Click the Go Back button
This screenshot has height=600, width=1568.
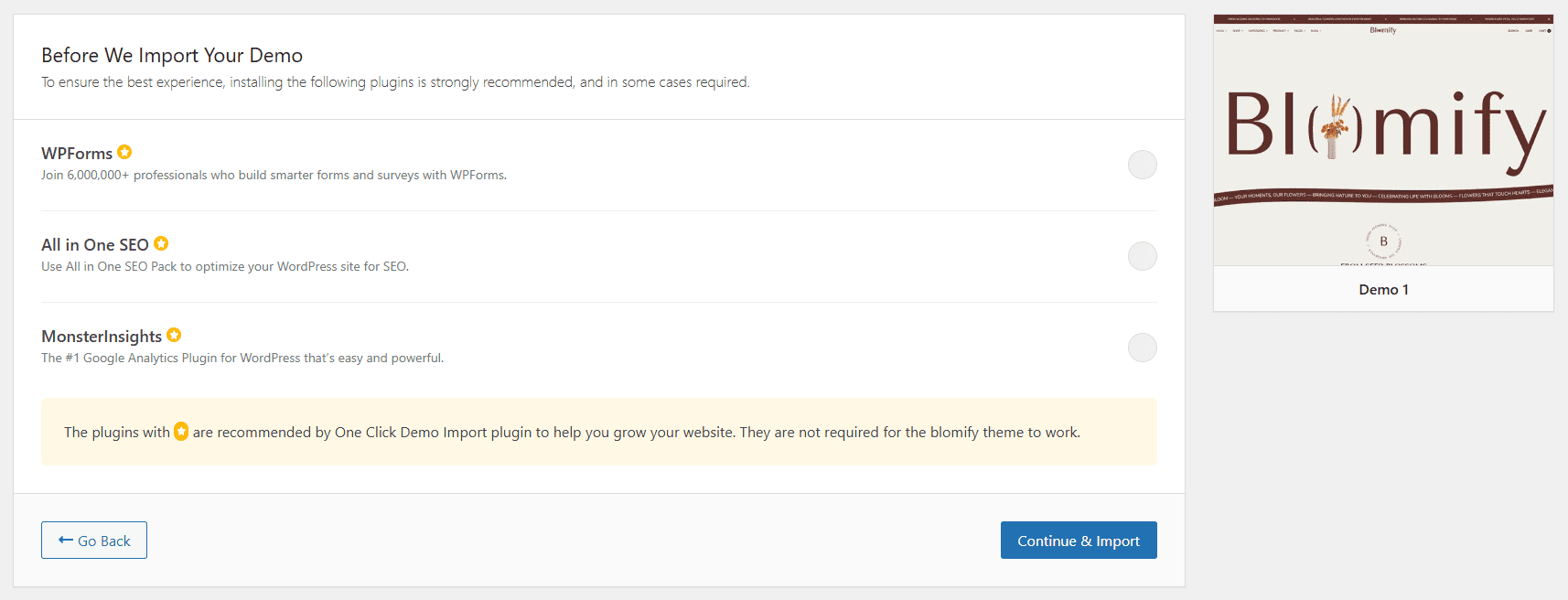coord(94,541)
